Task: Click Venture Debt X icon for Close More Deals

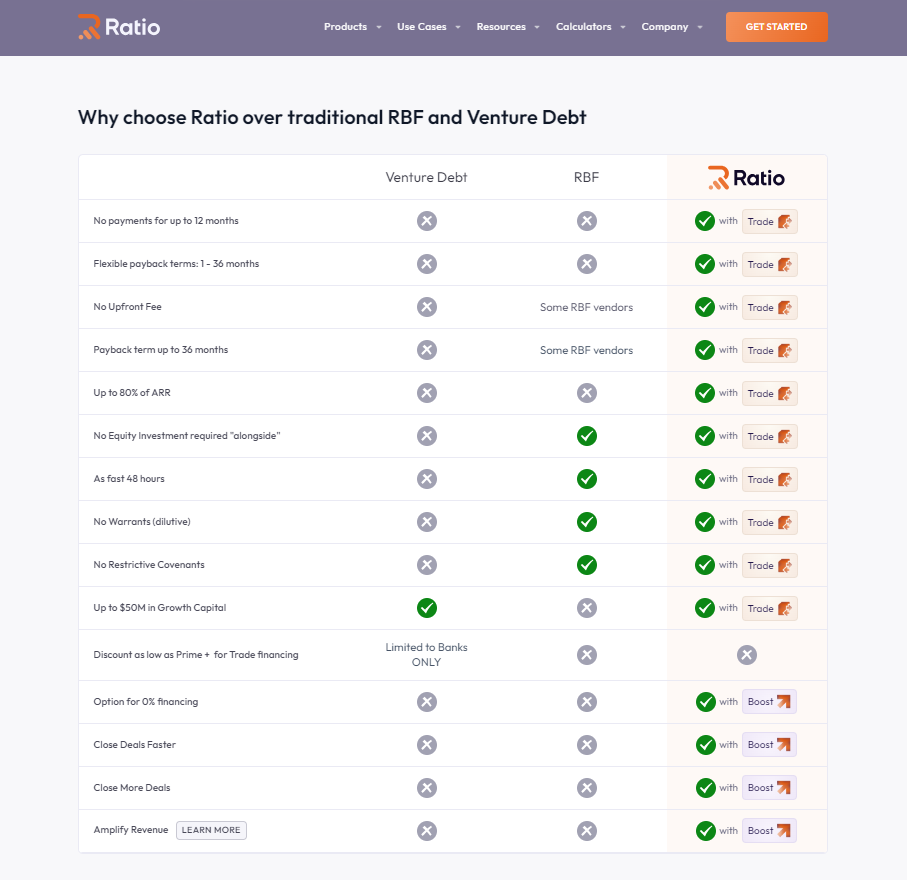Action: 427,787
